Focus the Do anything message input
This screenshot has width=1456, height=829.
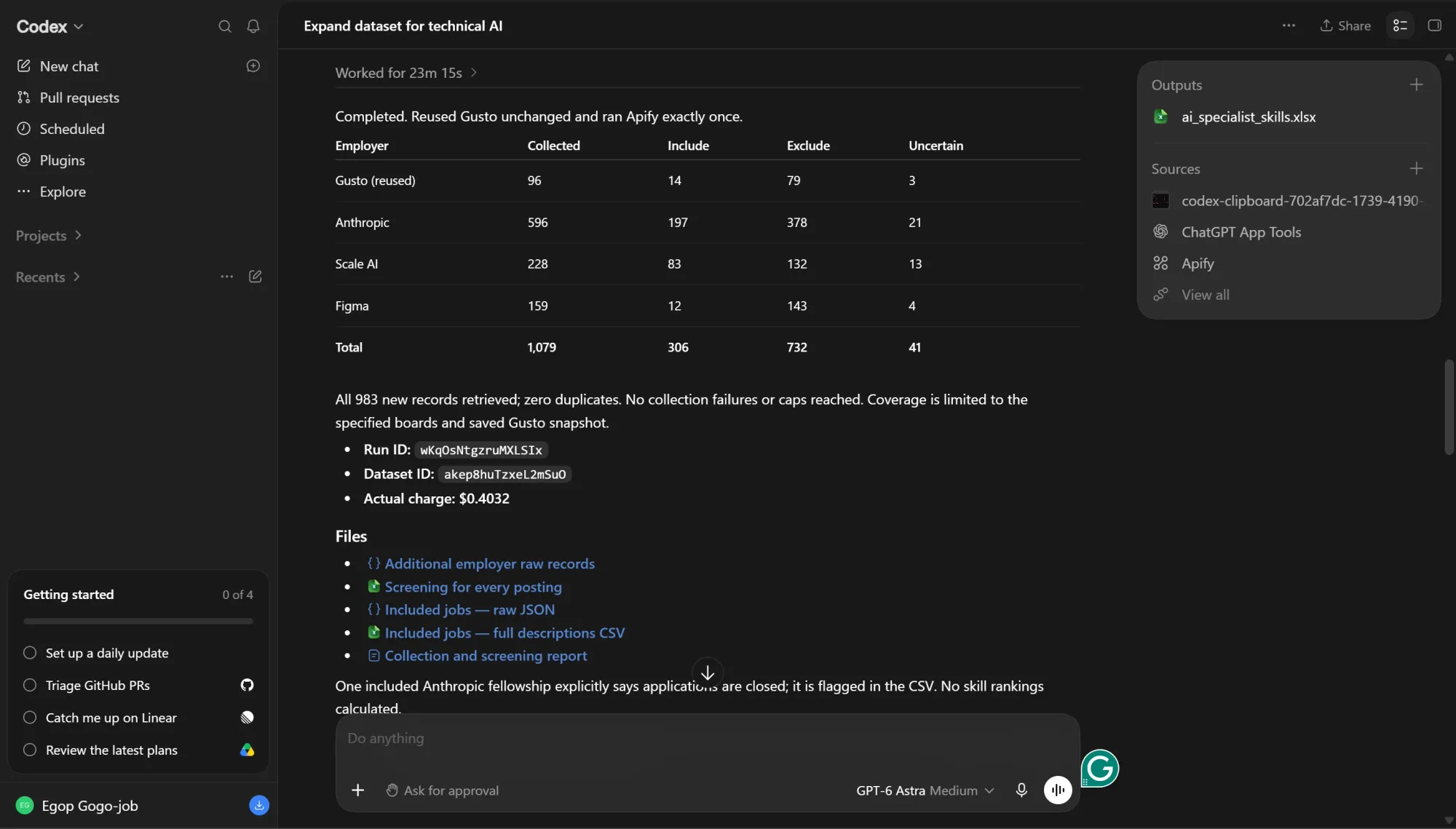pos(708,738)
